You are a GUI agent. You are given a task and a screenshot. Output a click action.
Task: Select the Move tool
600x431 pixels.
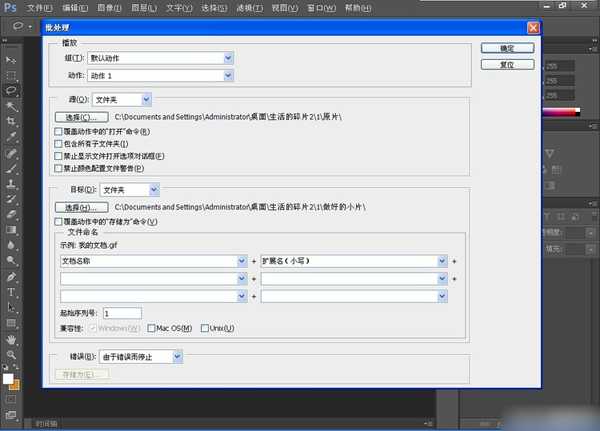(x=12, y=61)
